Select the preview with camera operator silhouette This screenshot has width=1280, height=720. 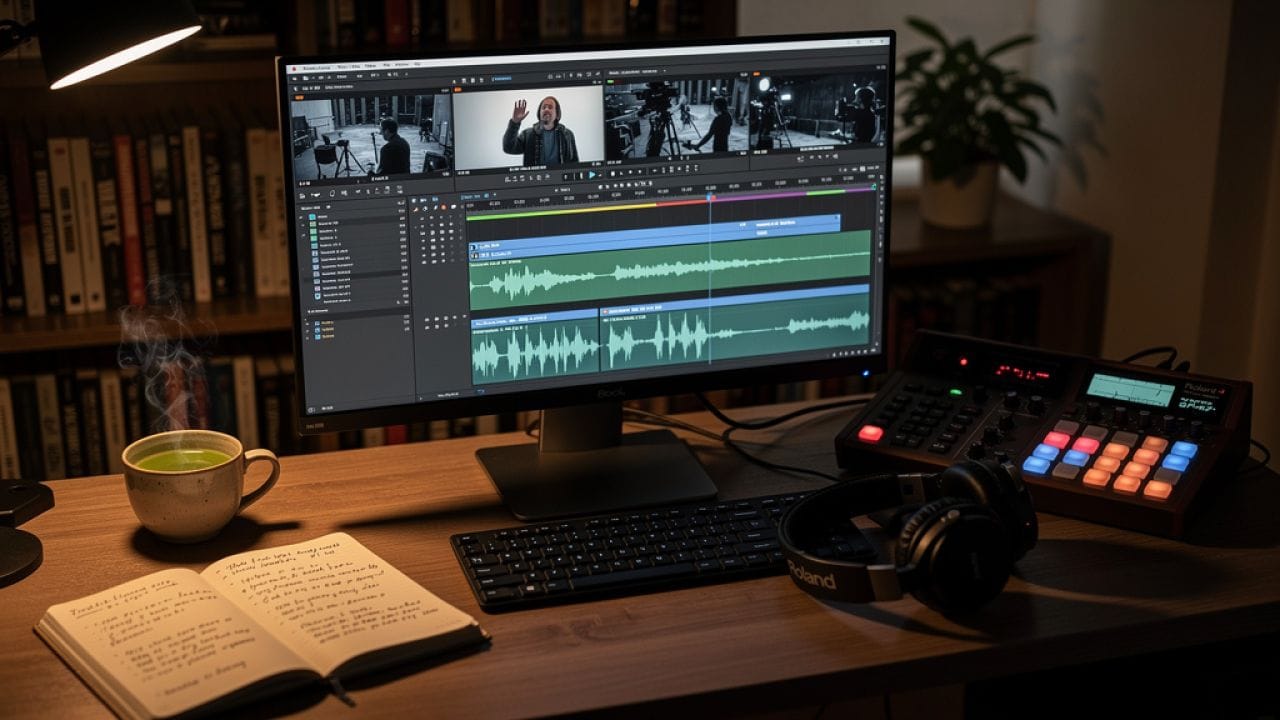(676, 118)
